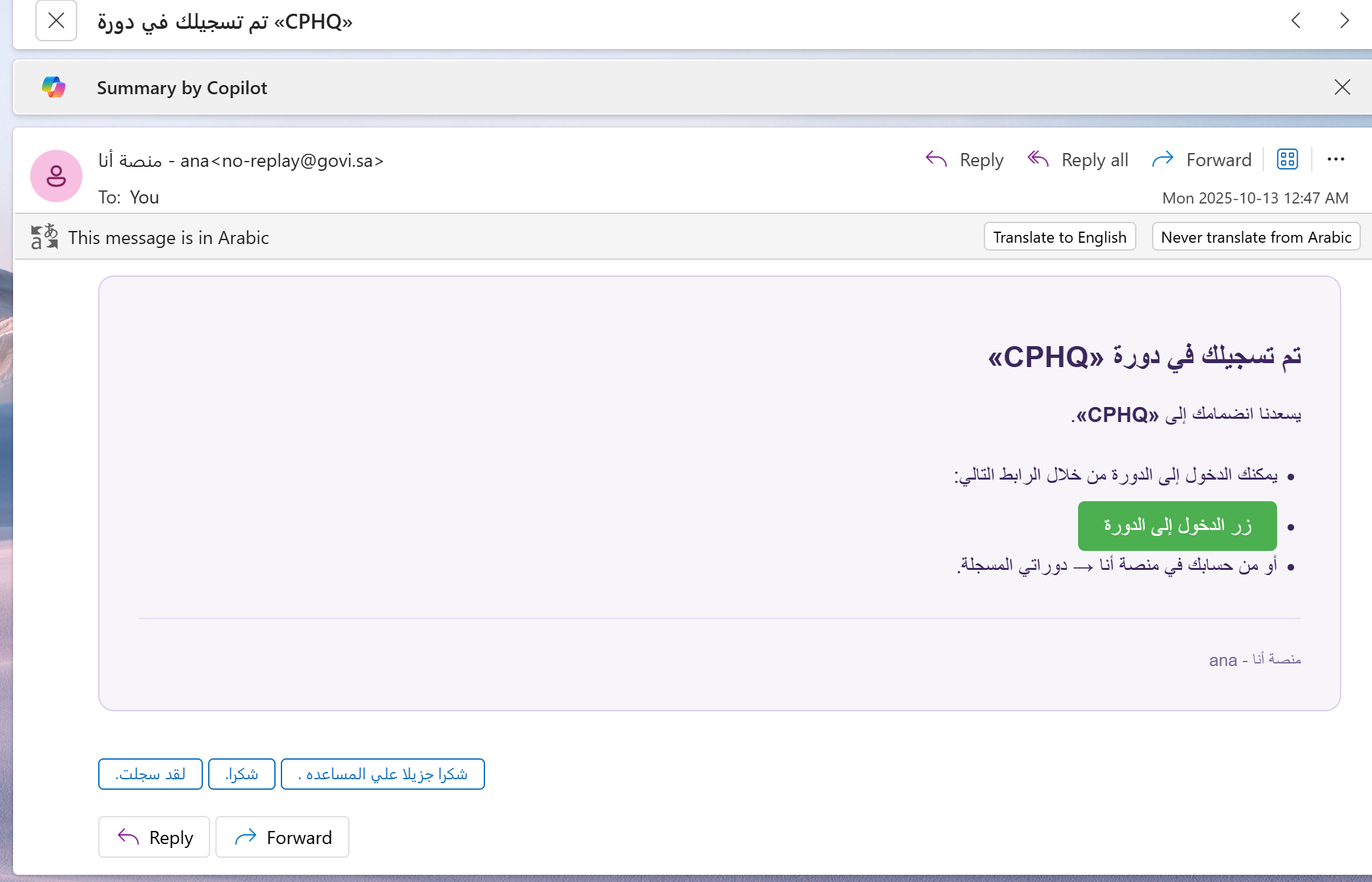1372x882 pixels.
Task: Go to previous message arrow
Action: tap(1296, 21)
